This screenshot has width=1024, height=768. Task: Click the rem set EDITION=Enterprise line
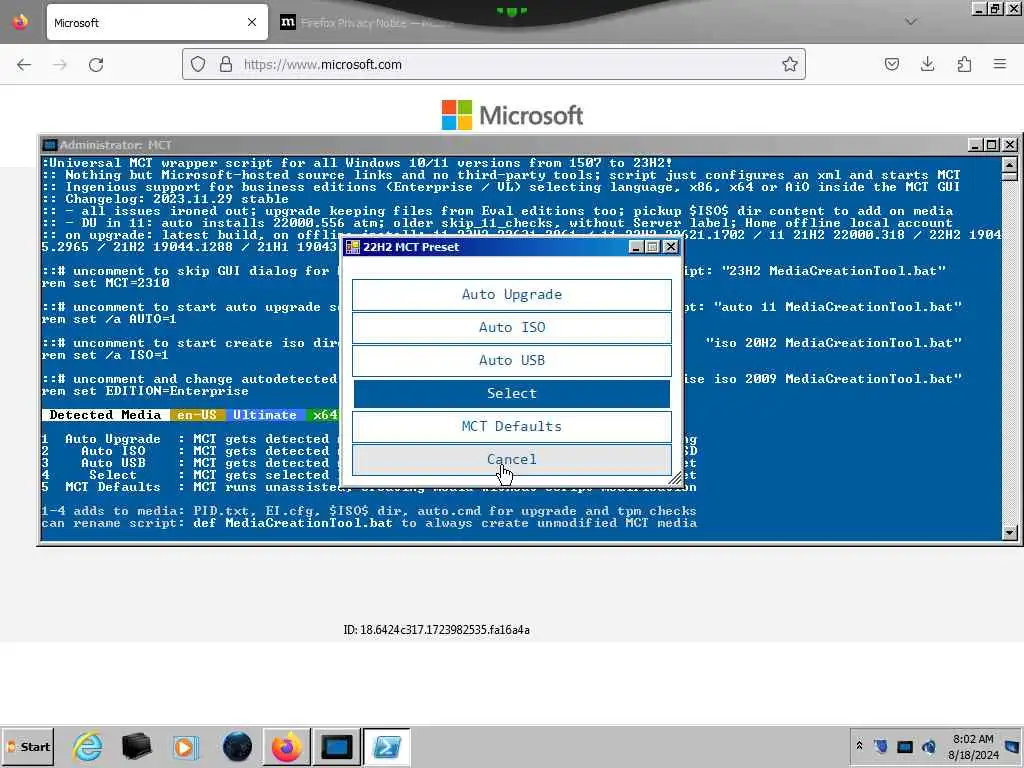pos(145,391)
